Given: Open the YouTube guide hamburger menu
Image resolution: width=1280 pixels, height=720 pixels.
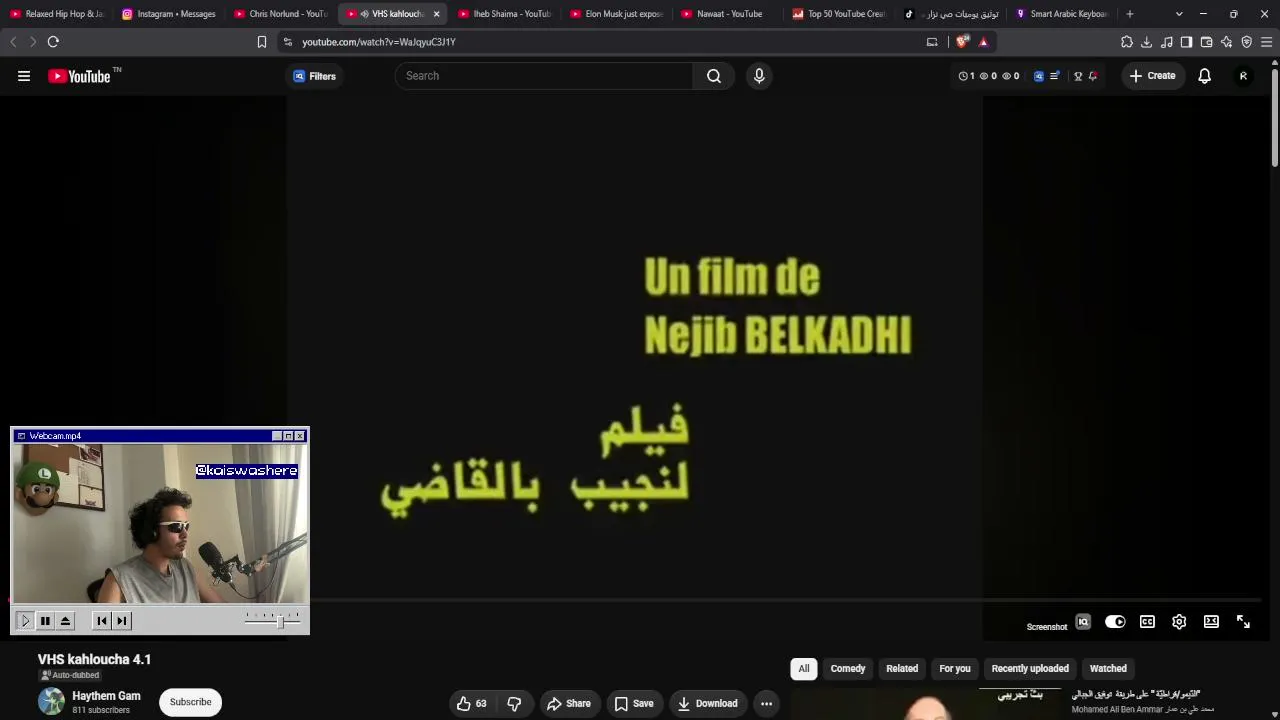Looking at the screenshot, I should pyautogui.click(x=24, y=76).
